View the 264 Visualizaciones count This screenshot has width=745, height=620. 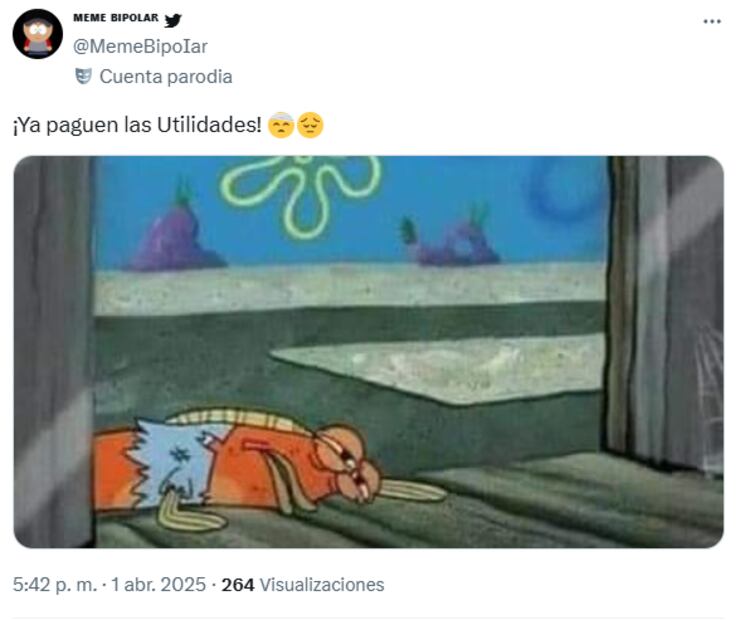303,584
